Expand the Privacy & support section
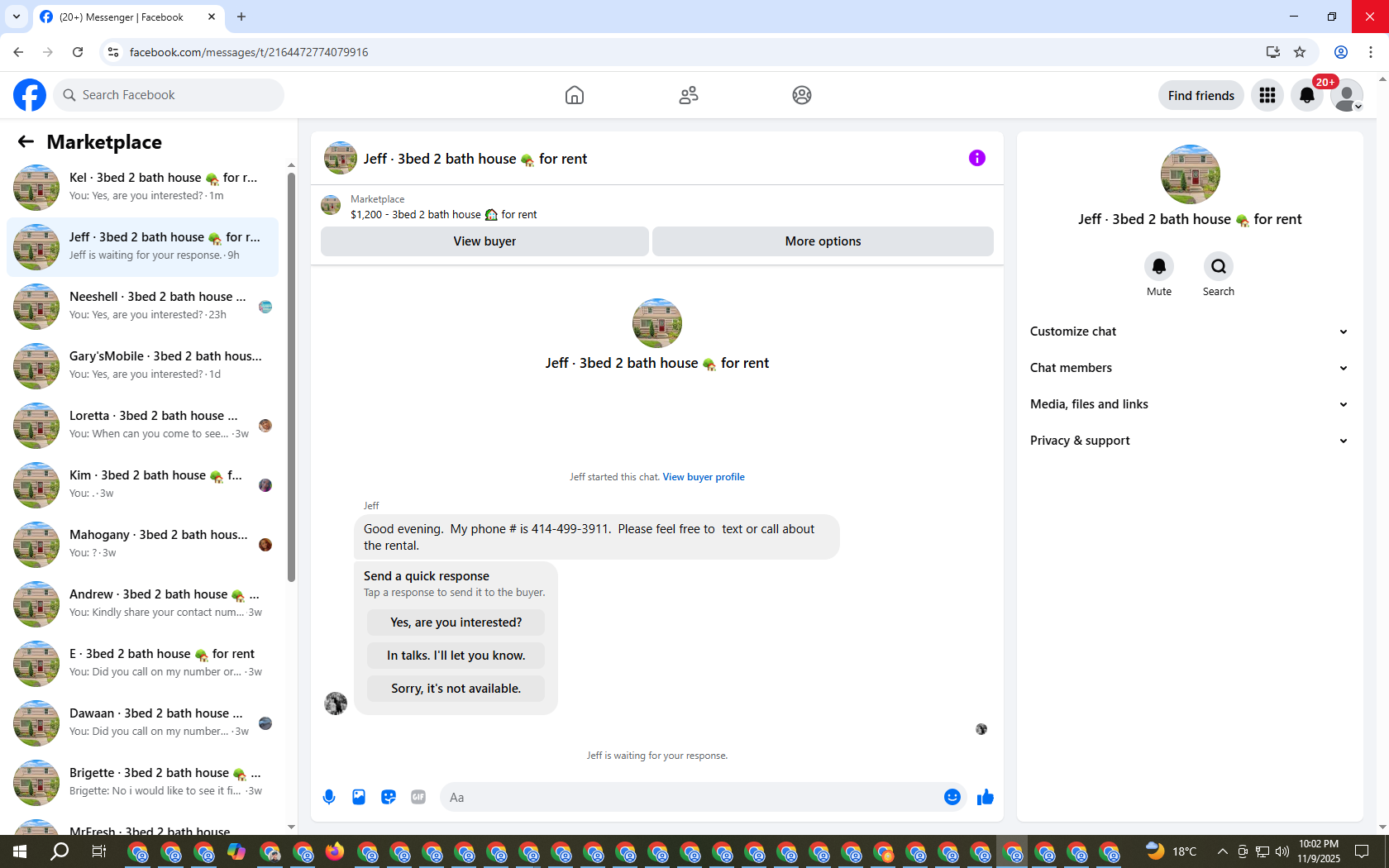Viewport: 1389px width, 868px height. point(1189,441)
